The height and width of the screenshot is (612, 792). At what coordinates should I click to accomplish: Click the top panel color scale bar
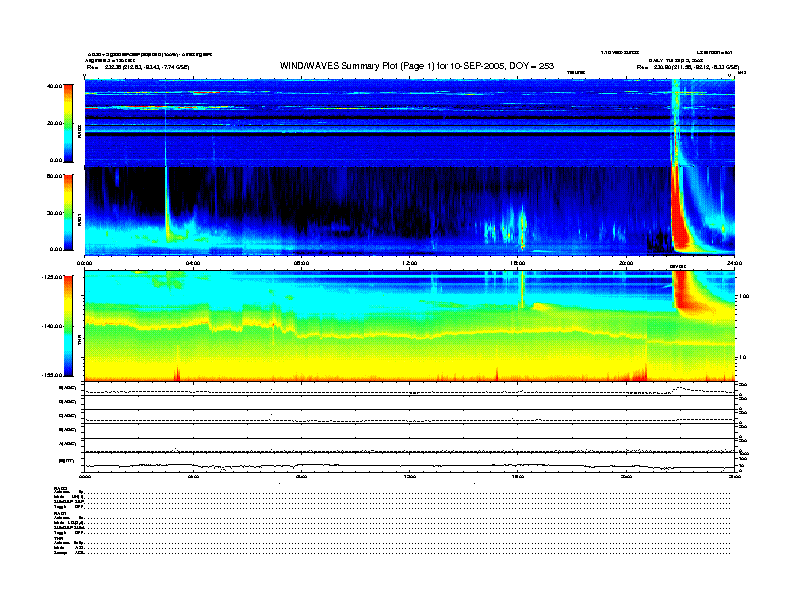[68, 124]
